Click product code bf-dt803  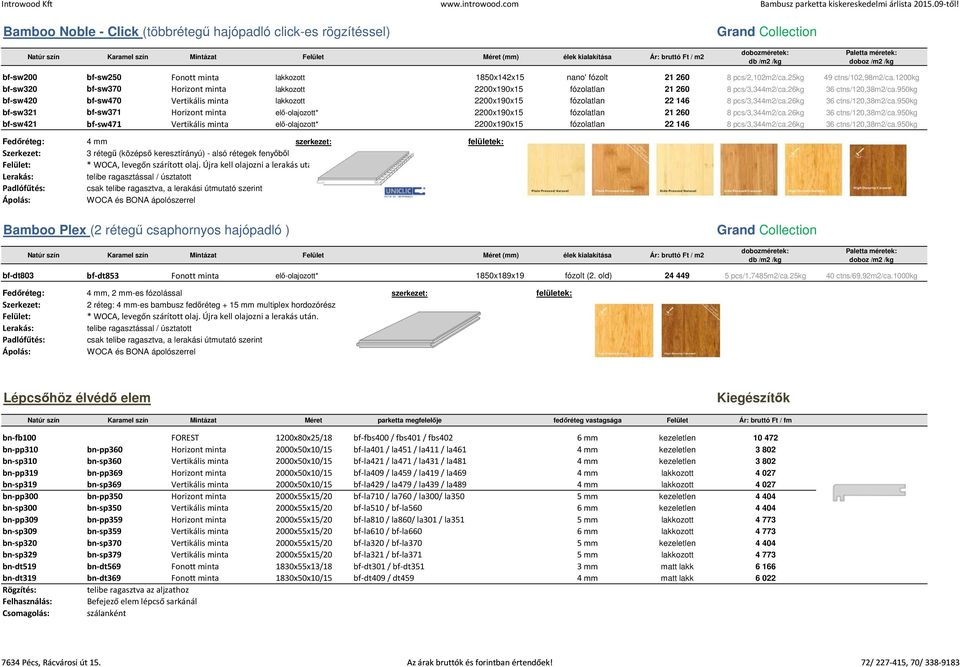pos(18,276)
